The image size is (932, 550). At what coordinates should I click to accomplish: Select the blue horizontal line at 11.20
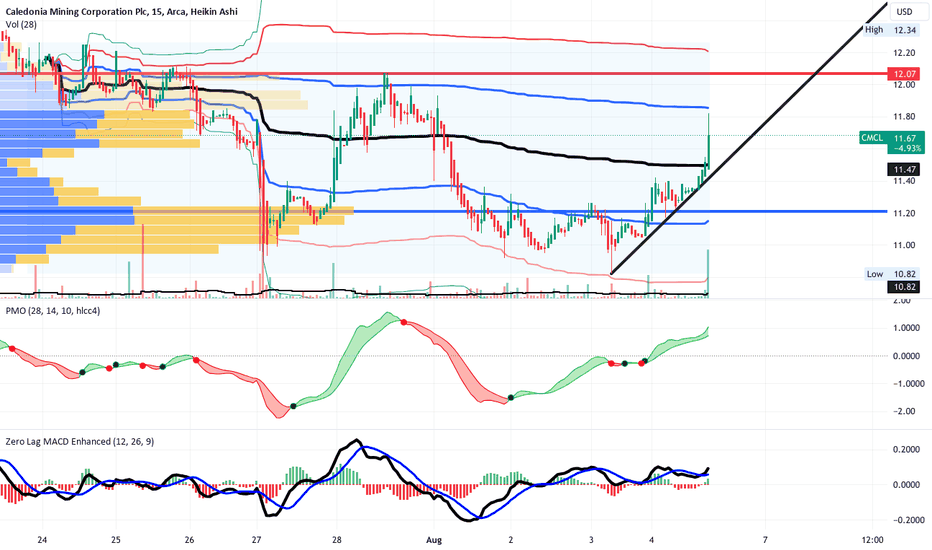tap(443, 211)
